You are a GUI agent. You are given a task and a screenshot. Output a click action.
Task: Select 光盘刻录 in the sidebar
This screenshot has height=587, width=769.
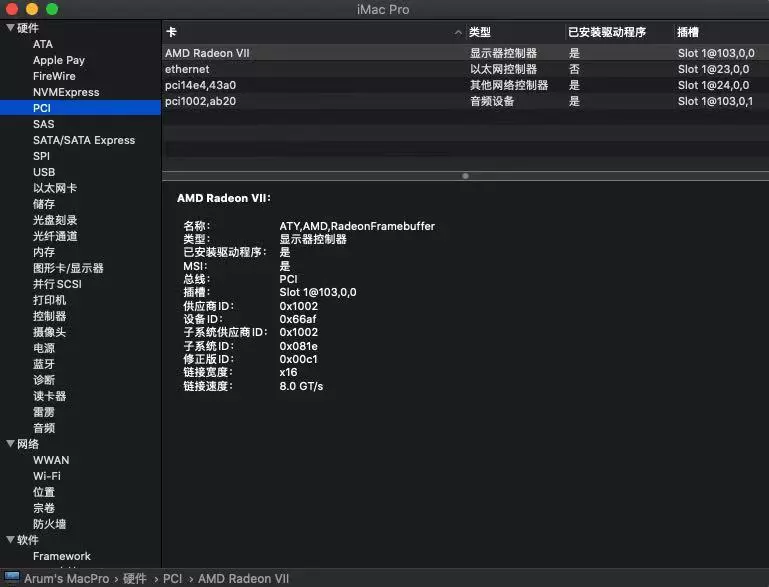click(54, 220)
